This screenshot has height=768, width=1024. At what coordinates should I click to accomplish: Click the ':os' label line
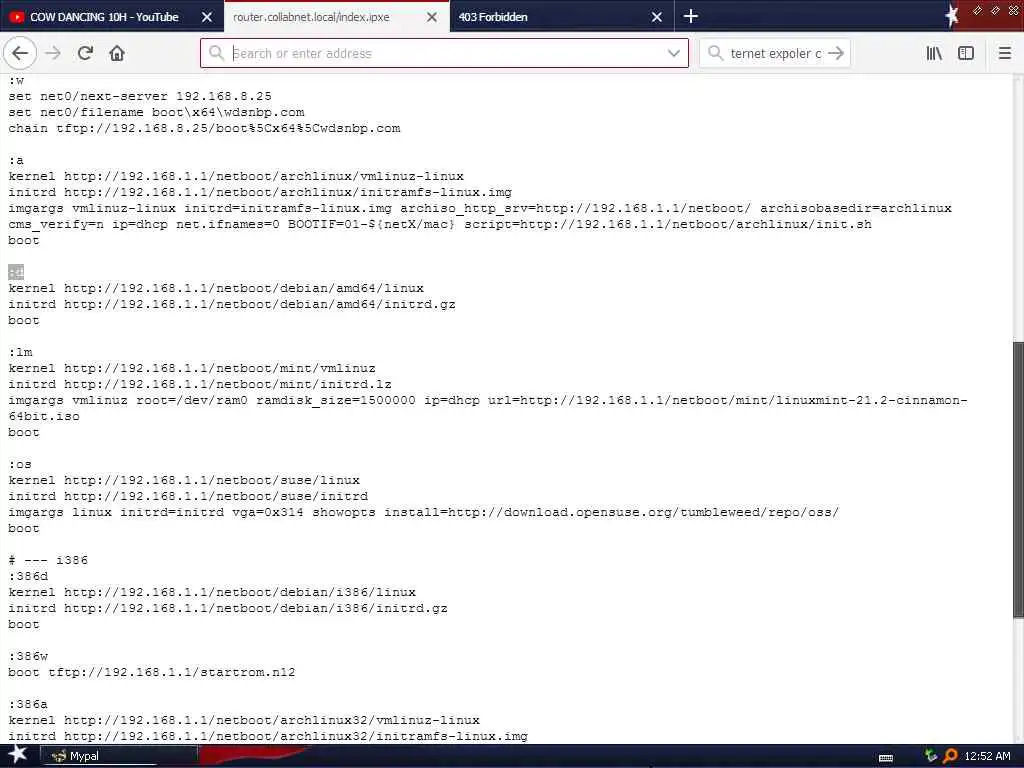(20, 464)
